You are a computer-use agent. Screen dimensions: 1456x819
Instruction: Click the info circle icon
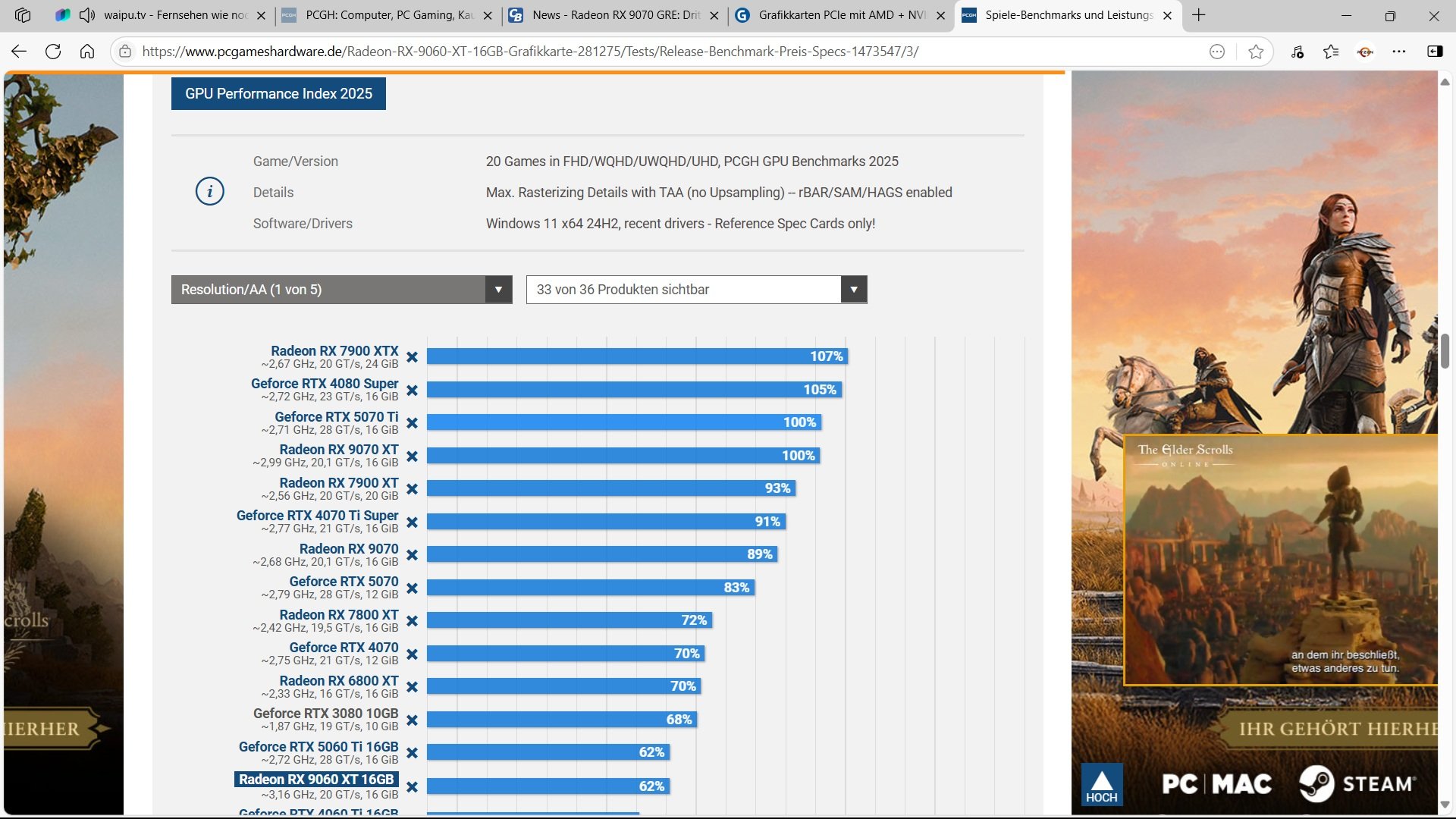(x=210, y=192)
